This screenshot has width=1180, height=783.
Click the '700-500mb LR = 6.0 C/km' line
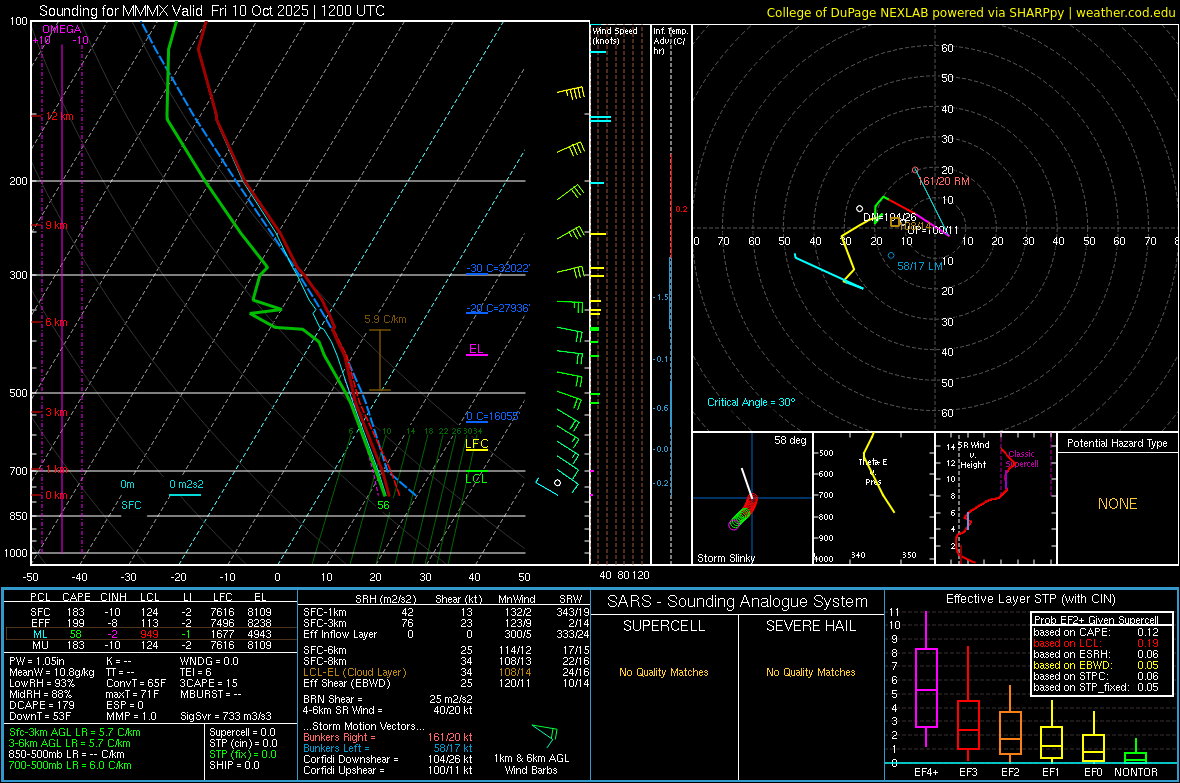click(70, 765)
